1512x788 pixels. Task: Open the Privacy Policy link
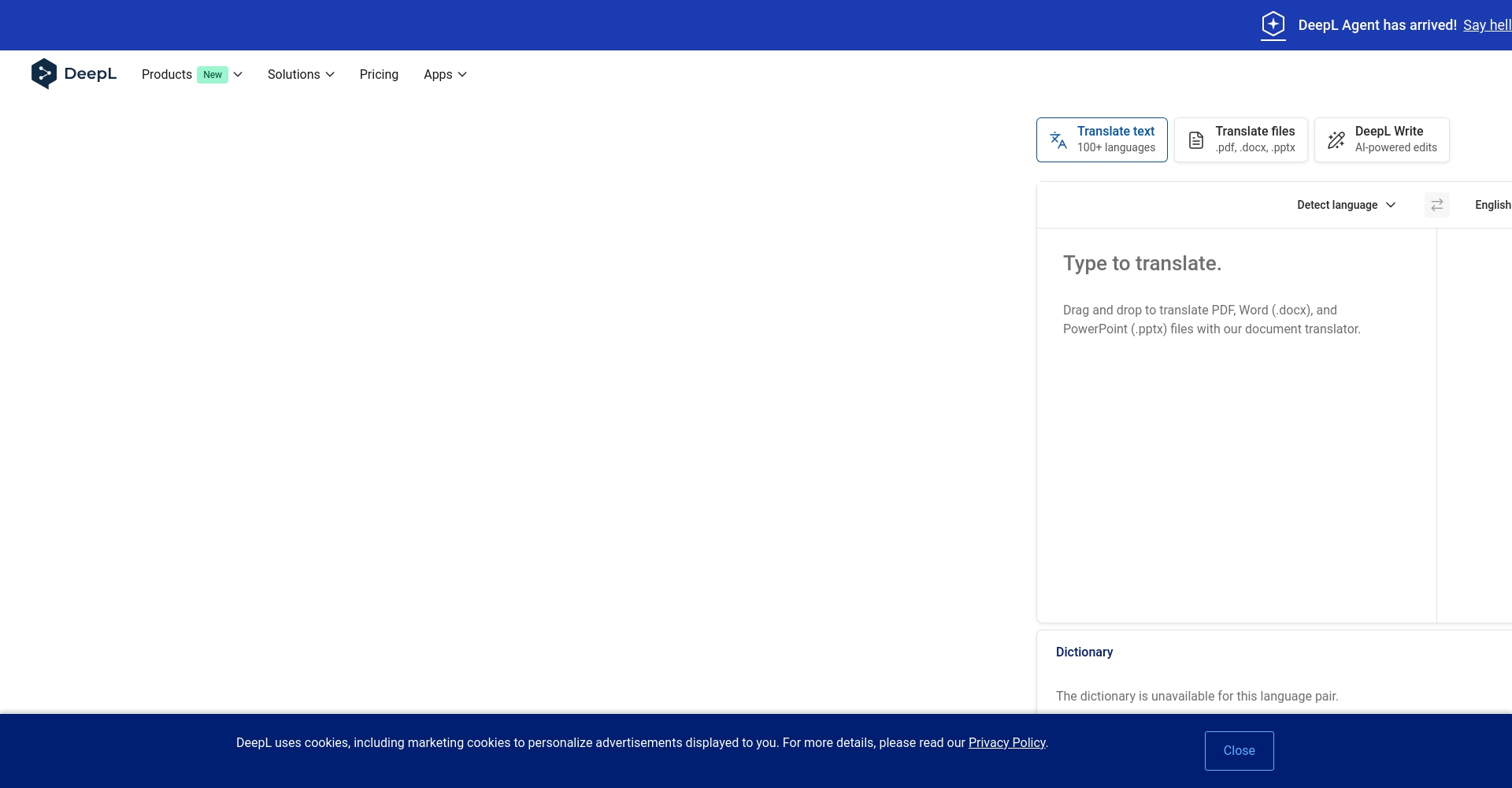point(1006,742)
